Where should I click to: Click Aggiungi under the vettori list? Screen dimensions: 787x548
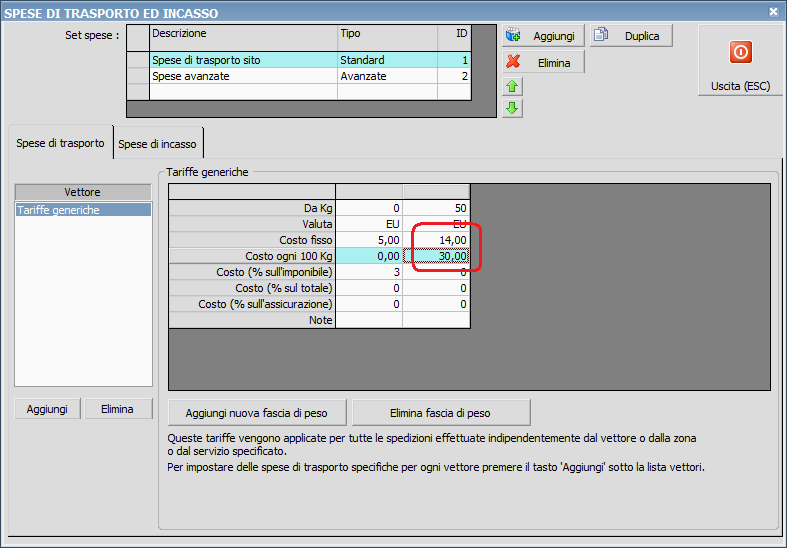tap(47, 409)
